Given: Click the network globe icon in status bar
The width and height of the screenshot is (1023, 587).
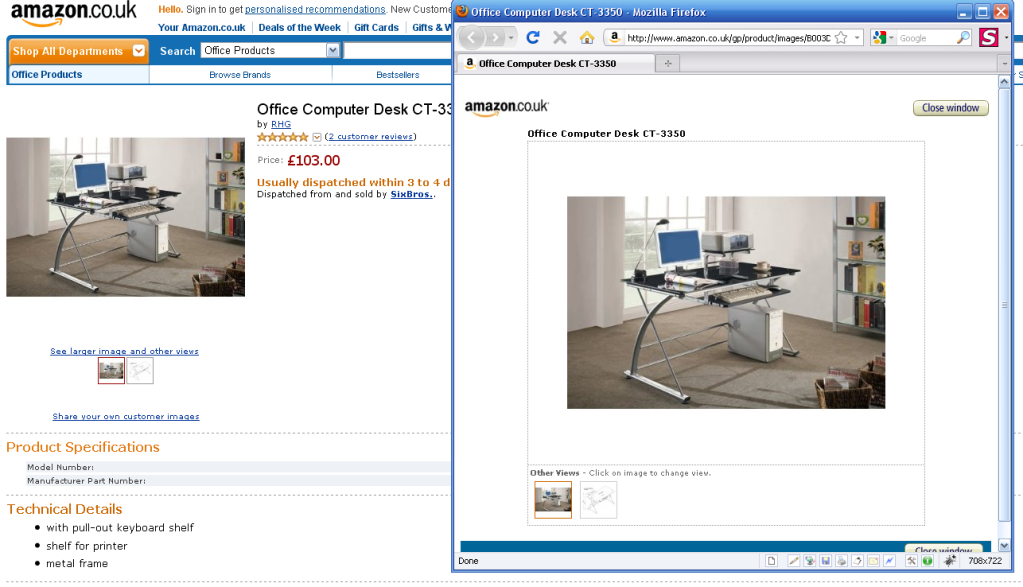Looking at the screenshot, I should tap(810, 561).
